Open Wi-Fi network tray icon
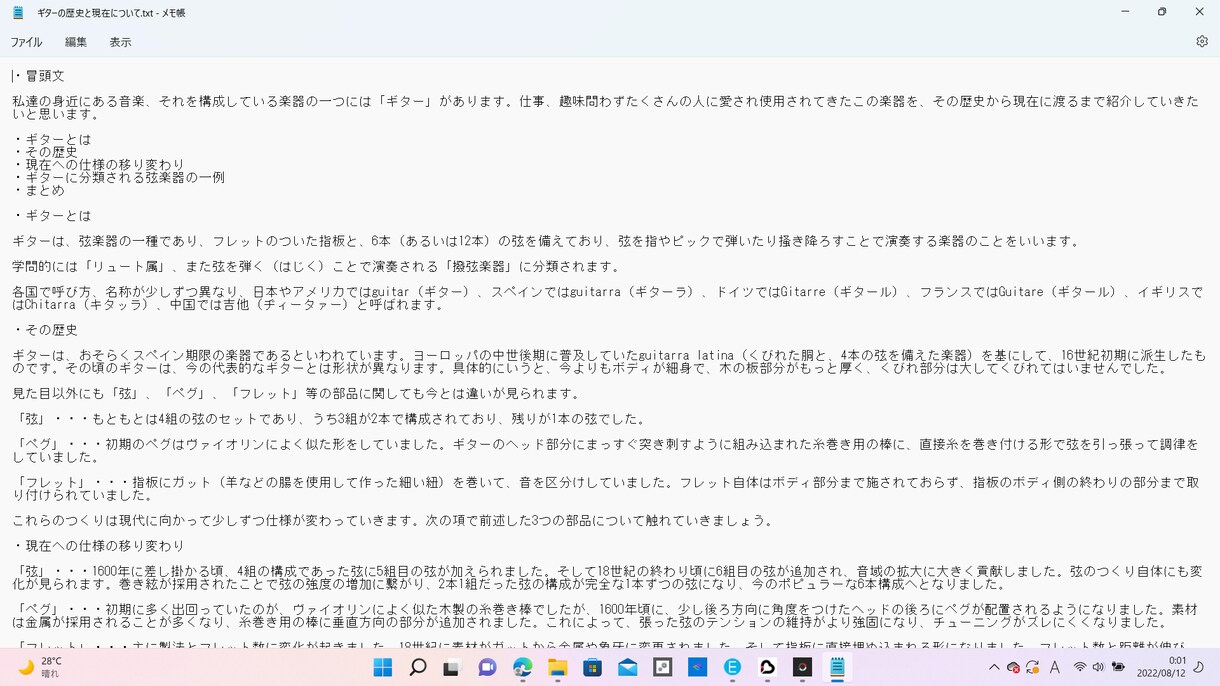1220x686 pixels. 1080,667
